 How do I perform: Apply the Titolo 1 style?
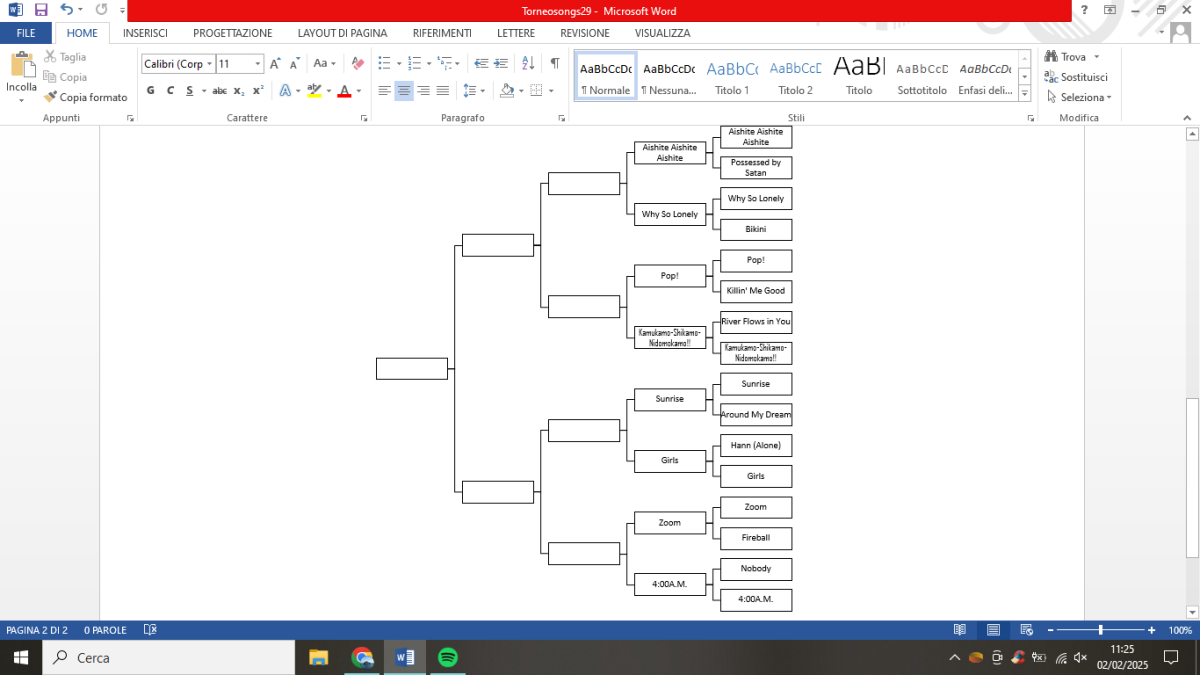pos(732,78)
